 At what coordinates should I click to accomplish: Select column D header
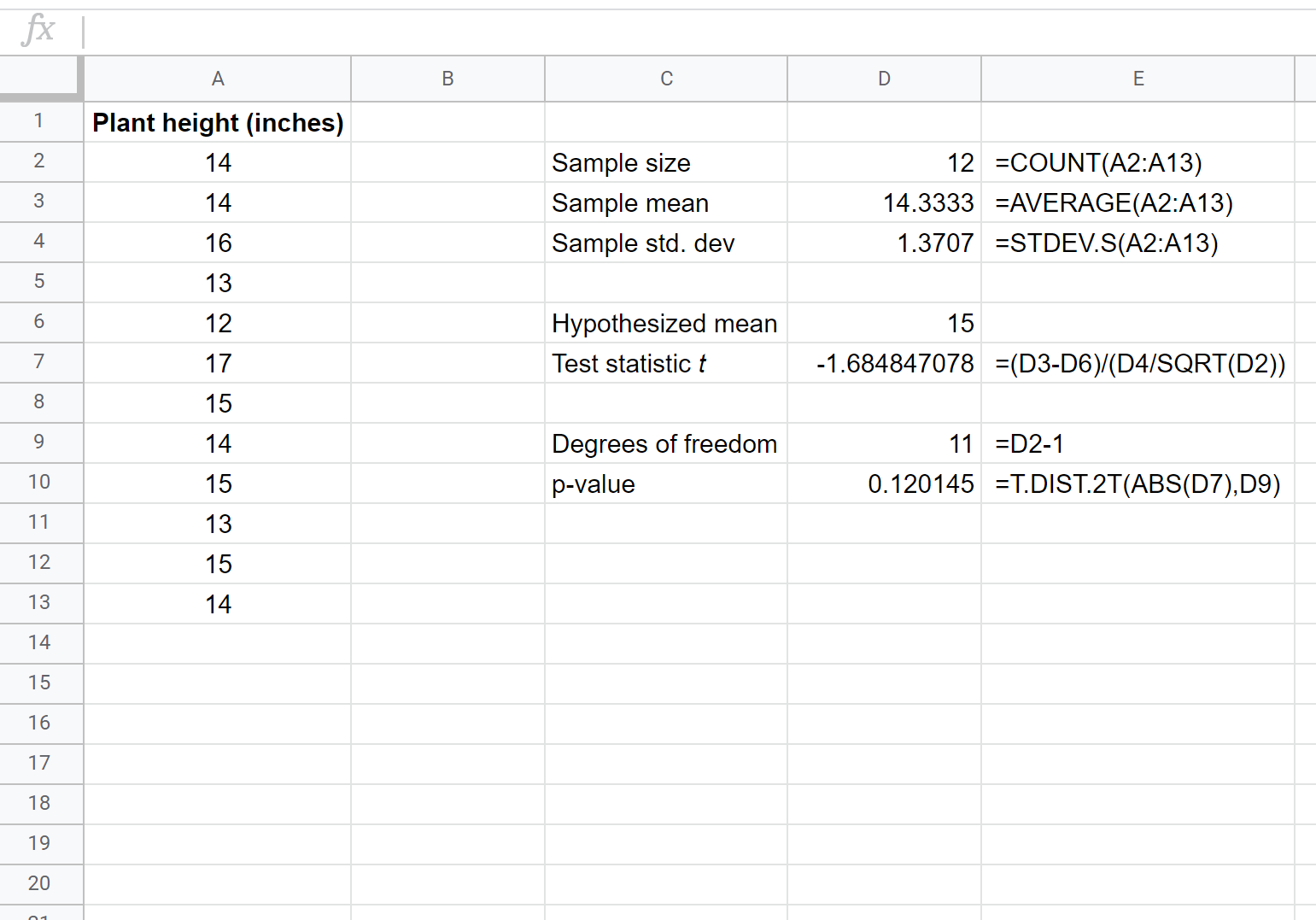(883, 78)
